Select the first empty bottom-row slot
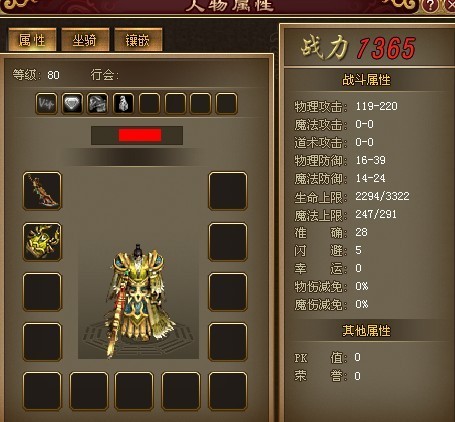Viewport: 455px width, 422px height. click(x=42, y=391)
